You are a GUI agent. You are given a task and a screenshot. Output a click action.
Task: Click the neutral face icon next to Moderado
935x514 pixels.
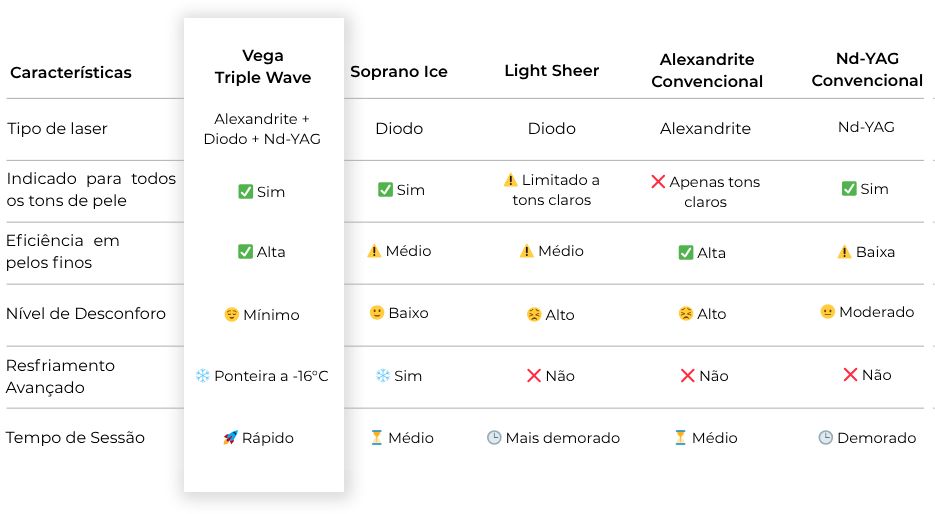click(x=827, y=312)
